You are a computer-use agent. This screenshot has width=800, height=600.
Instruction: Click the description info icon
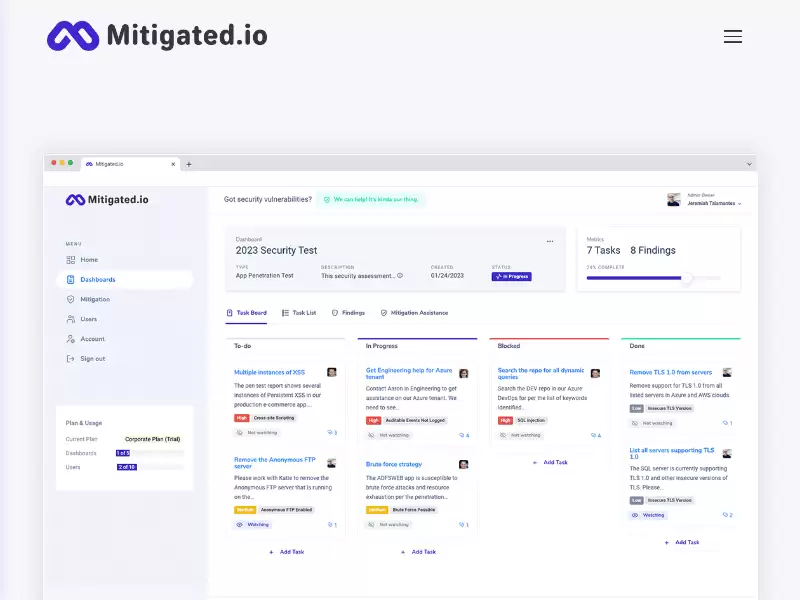pos(400,276)
